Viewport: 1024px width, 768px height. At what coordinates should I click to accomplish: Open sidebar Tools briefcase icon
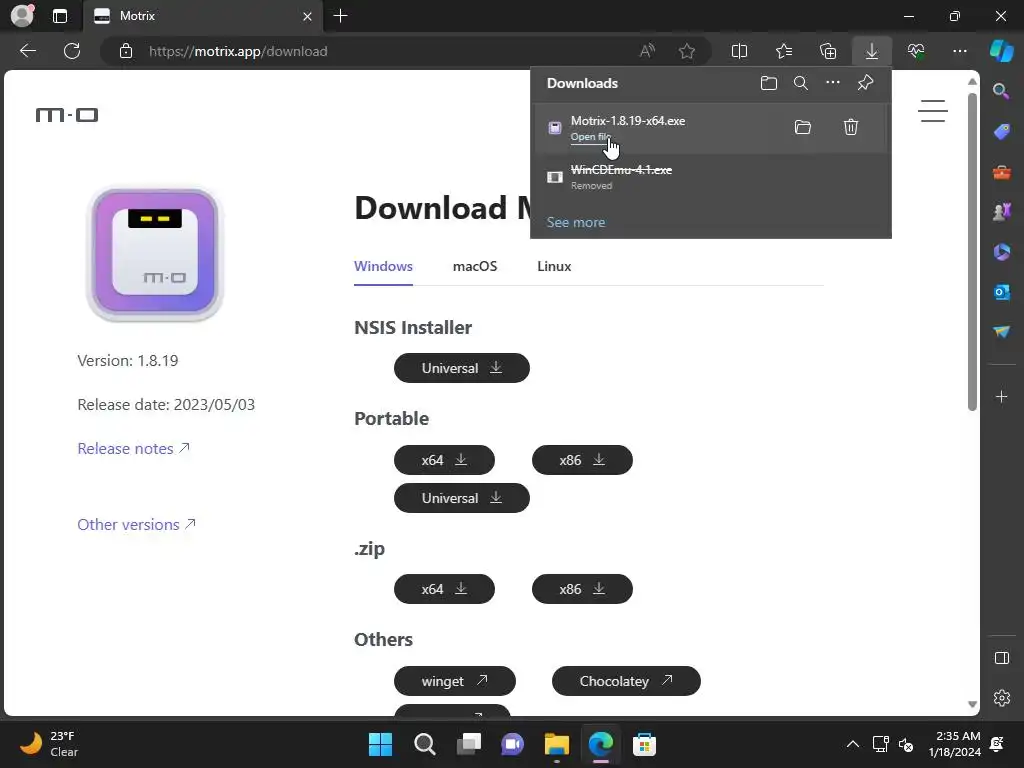[x=1001, y=172]
